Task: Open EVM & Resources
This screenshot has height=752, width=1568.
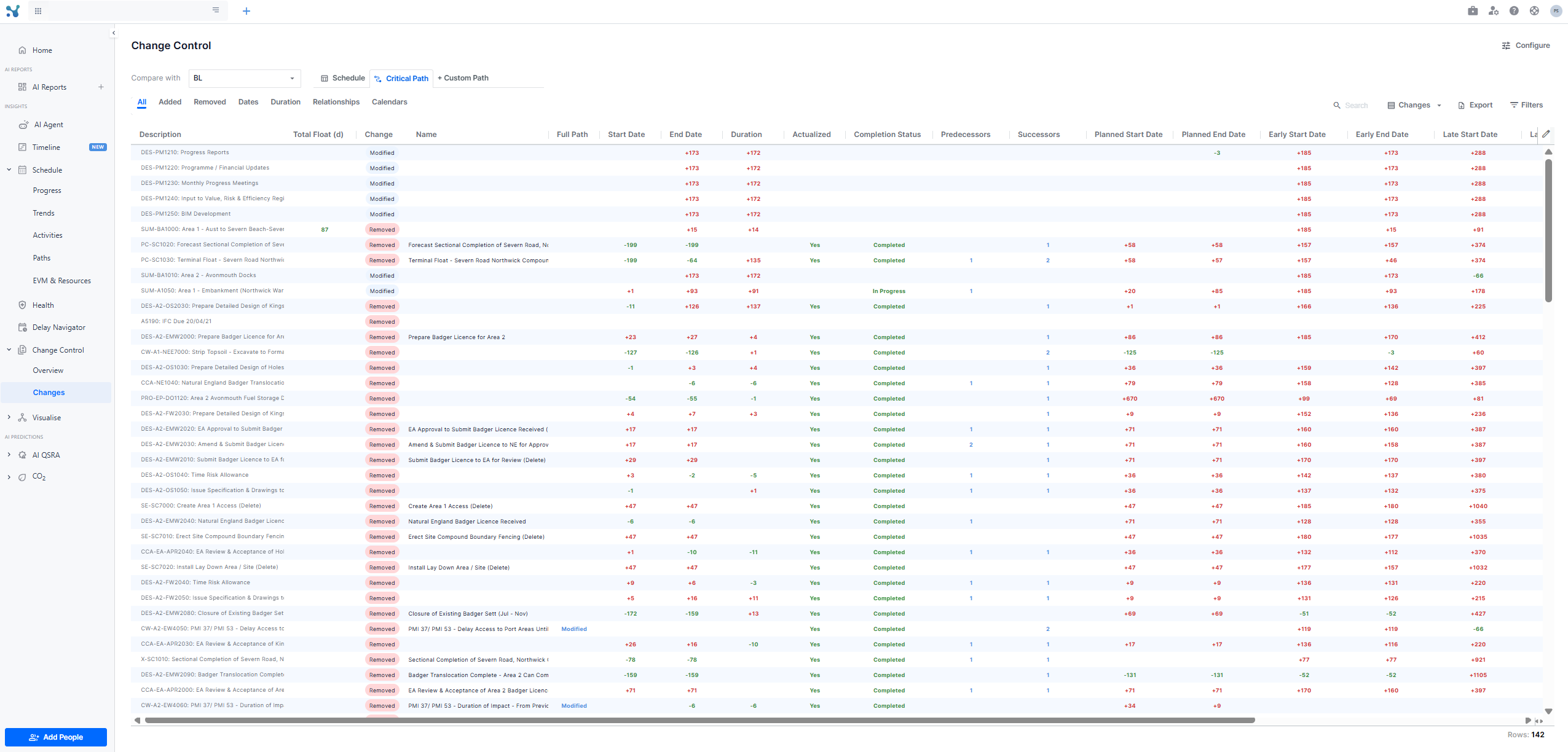Action: pos(61,281)
